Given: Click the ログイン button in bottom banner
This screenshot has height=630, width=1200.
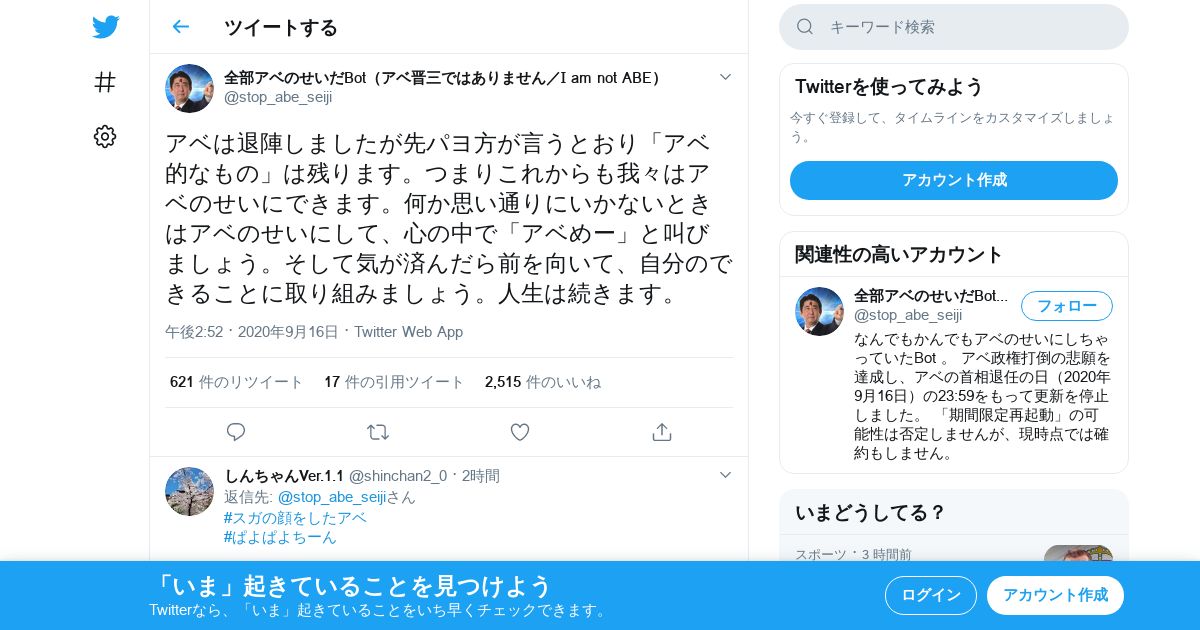Looking at the screenshot, I should point(931,595).
